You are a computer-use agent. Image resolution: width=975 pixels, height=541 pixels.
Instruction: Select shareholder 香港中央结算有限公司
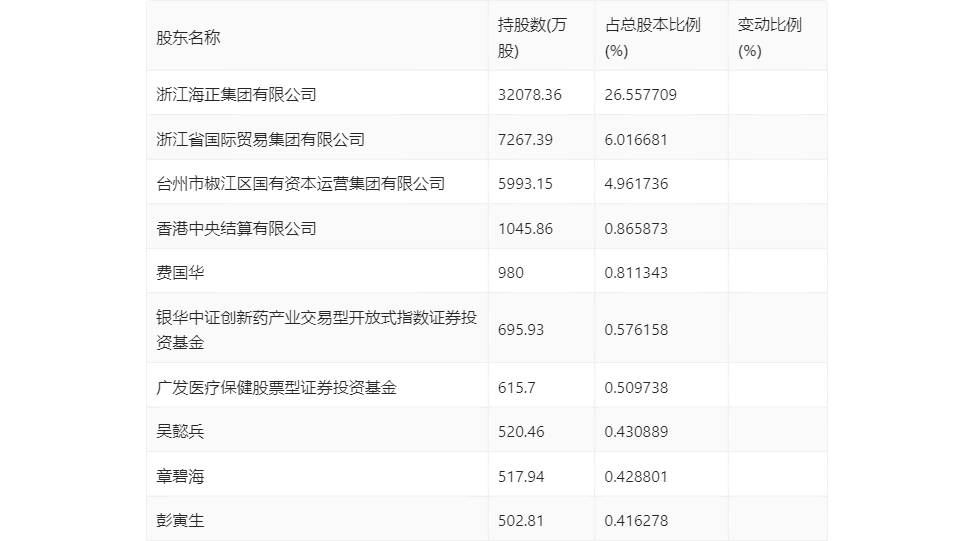[x=236, y=228]
